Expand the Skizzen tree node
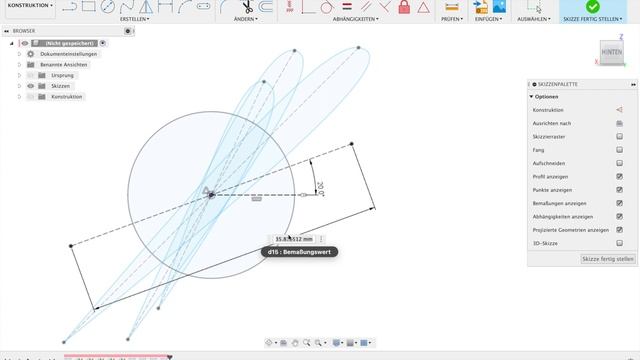The image size is (640, 360). [19, 86]
